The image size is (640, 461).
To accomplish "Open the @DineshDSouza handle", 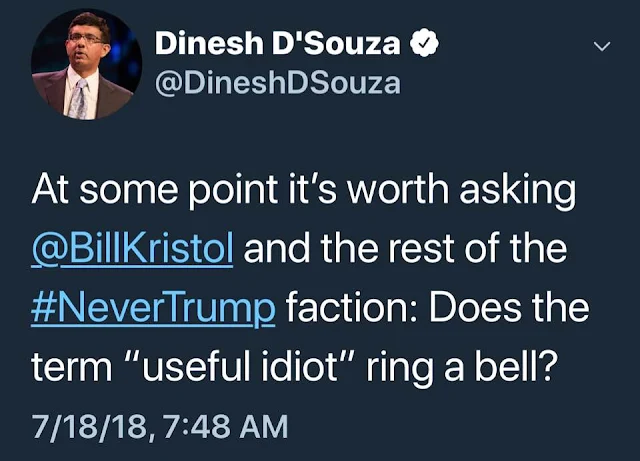I will point(277,83).
